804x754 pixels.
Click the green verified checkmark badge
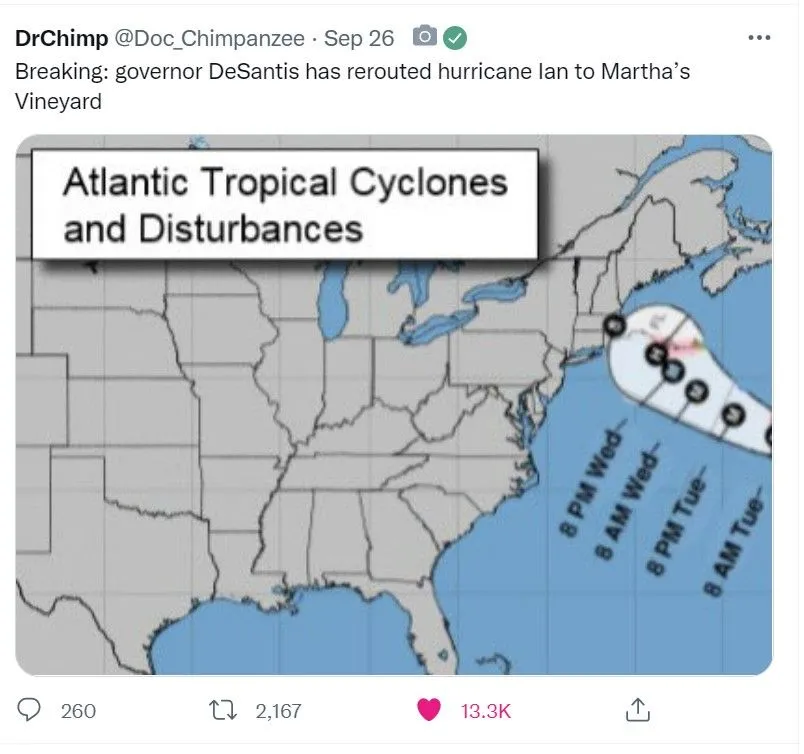pyautogui.click(x=455, y=38)
